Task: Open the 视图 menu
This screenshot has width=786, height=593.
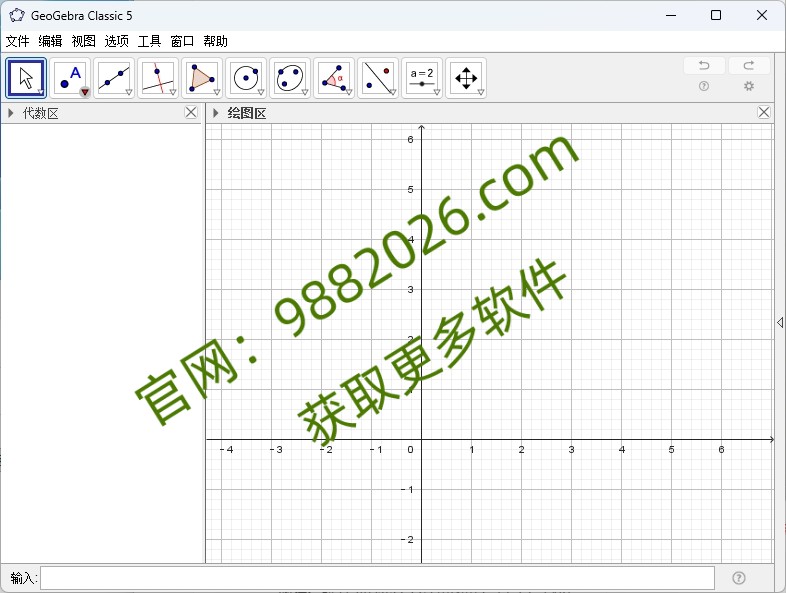Action: point(83,41)
